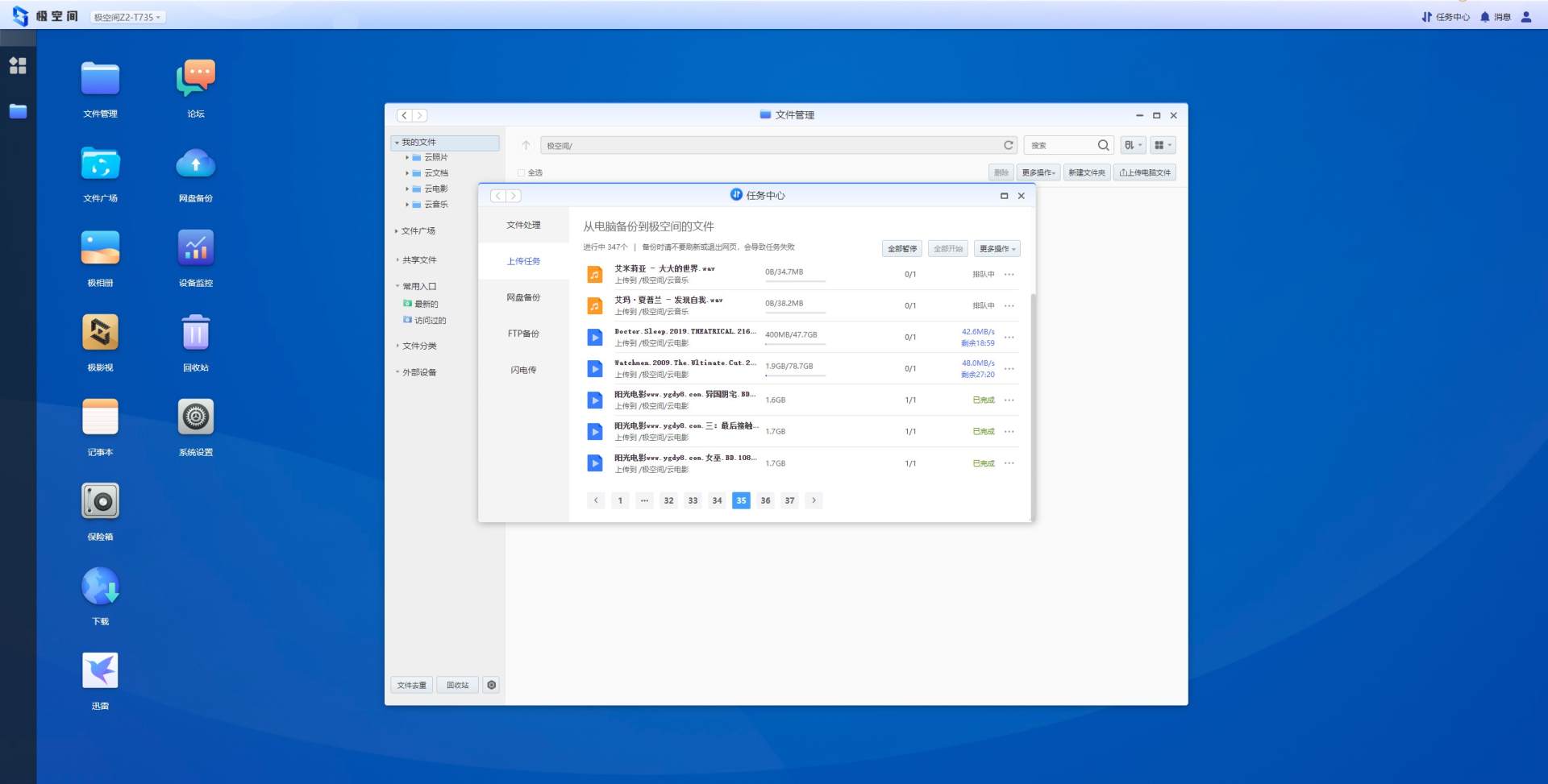Open the 保险箱 safe box app
The width and height of the screenshot is (1548, 784).
[x=100, y=502]
